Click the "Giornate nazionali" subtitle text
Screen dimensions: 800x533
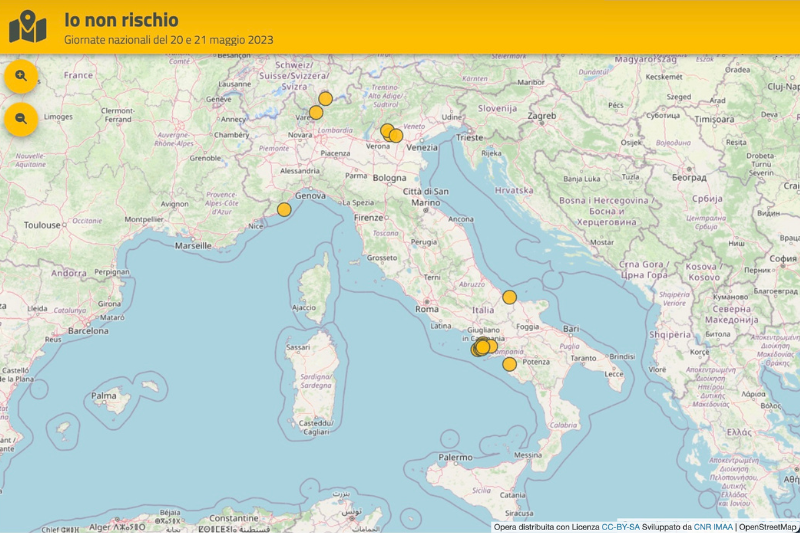tap(168, 40)
